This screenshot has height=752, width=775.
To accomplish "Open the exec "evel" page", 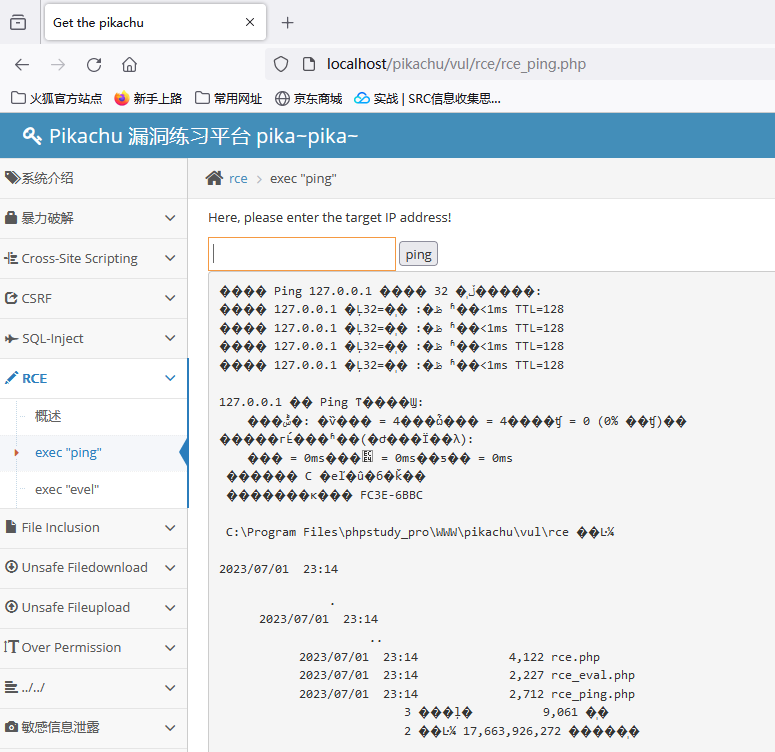I will point(67,489).
